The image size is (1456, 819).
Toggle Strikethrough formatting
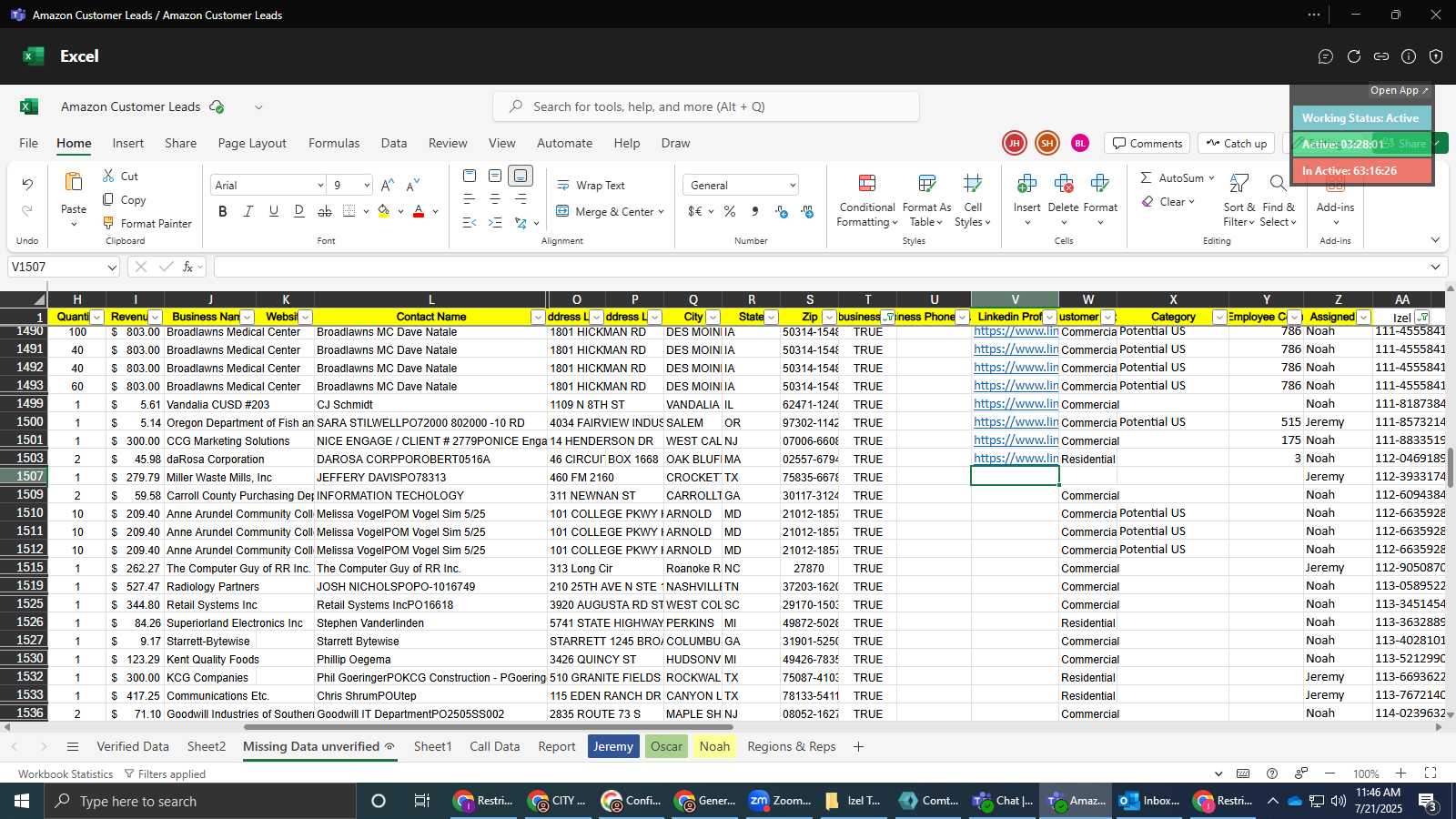(325, 211)
